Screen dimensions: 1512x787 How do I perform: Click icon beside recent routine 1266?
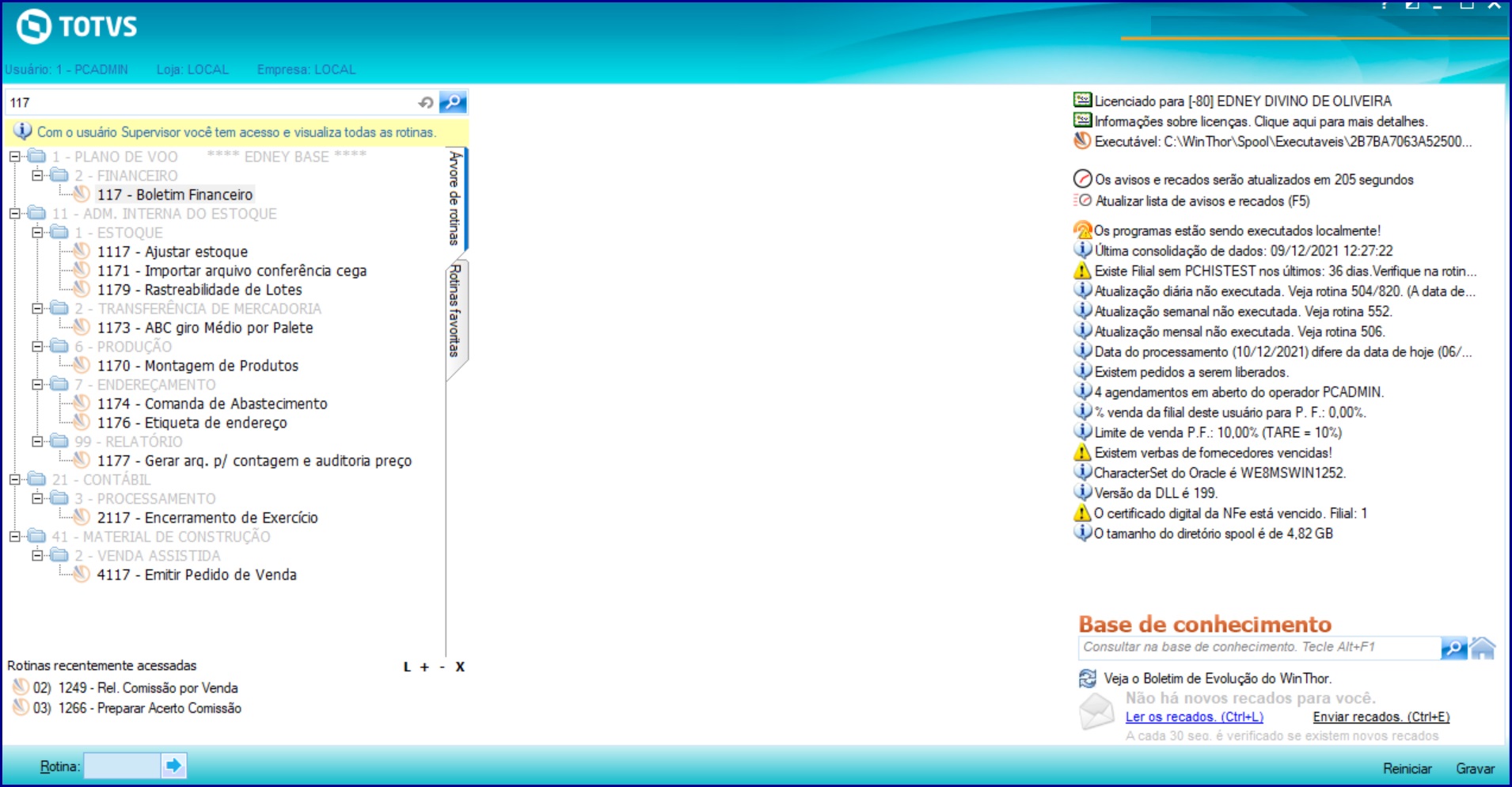(x=21, y=707)
